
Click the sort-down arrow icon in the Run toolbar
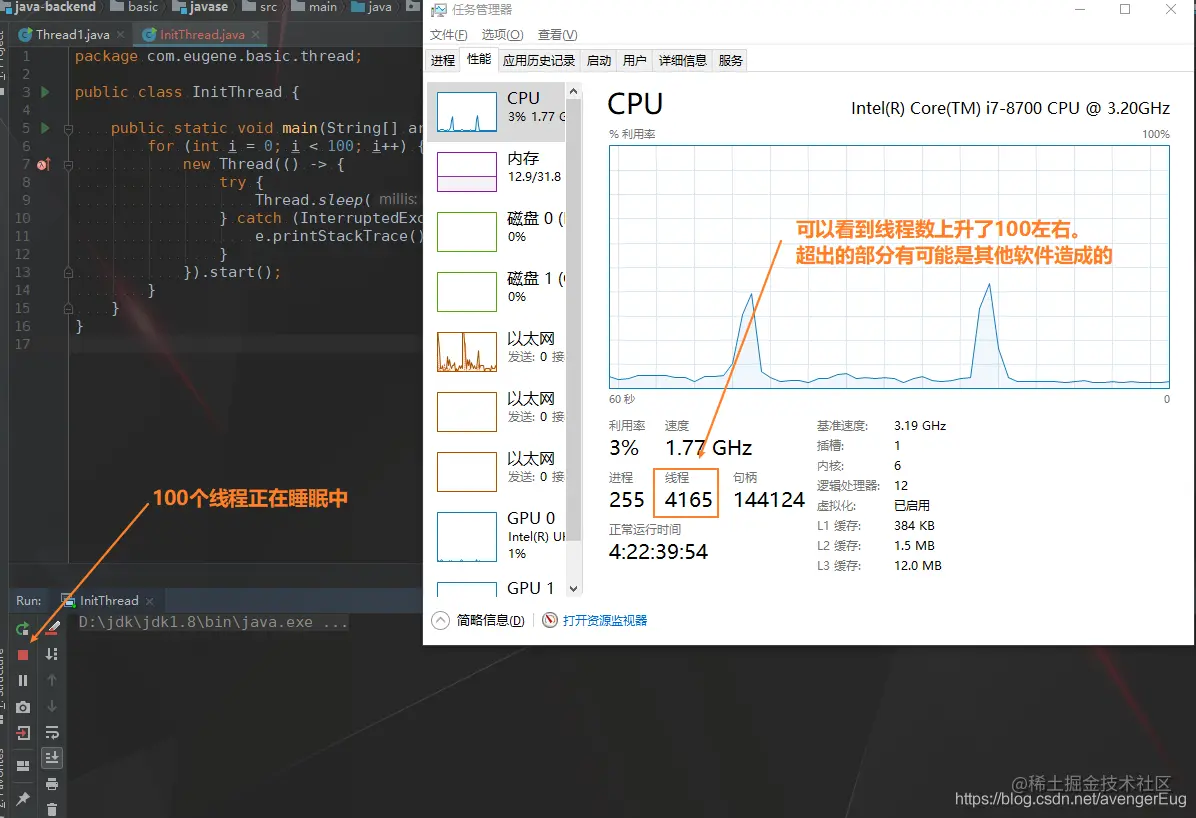click(x=52, y=655)
